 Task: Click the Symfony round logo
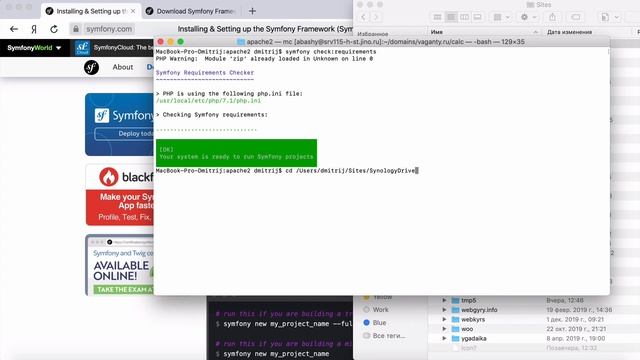click(x=91, y=67)
